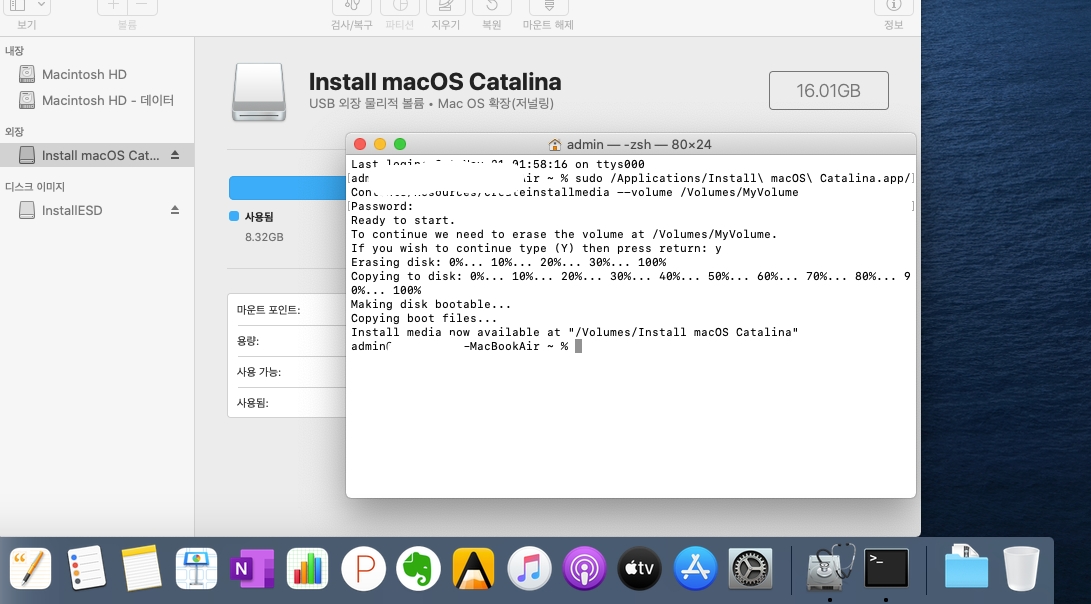Eject the Install macOS Catalina volume
Image resolution: width=1091 pixels, height=604 pixels.
point(175,155)
